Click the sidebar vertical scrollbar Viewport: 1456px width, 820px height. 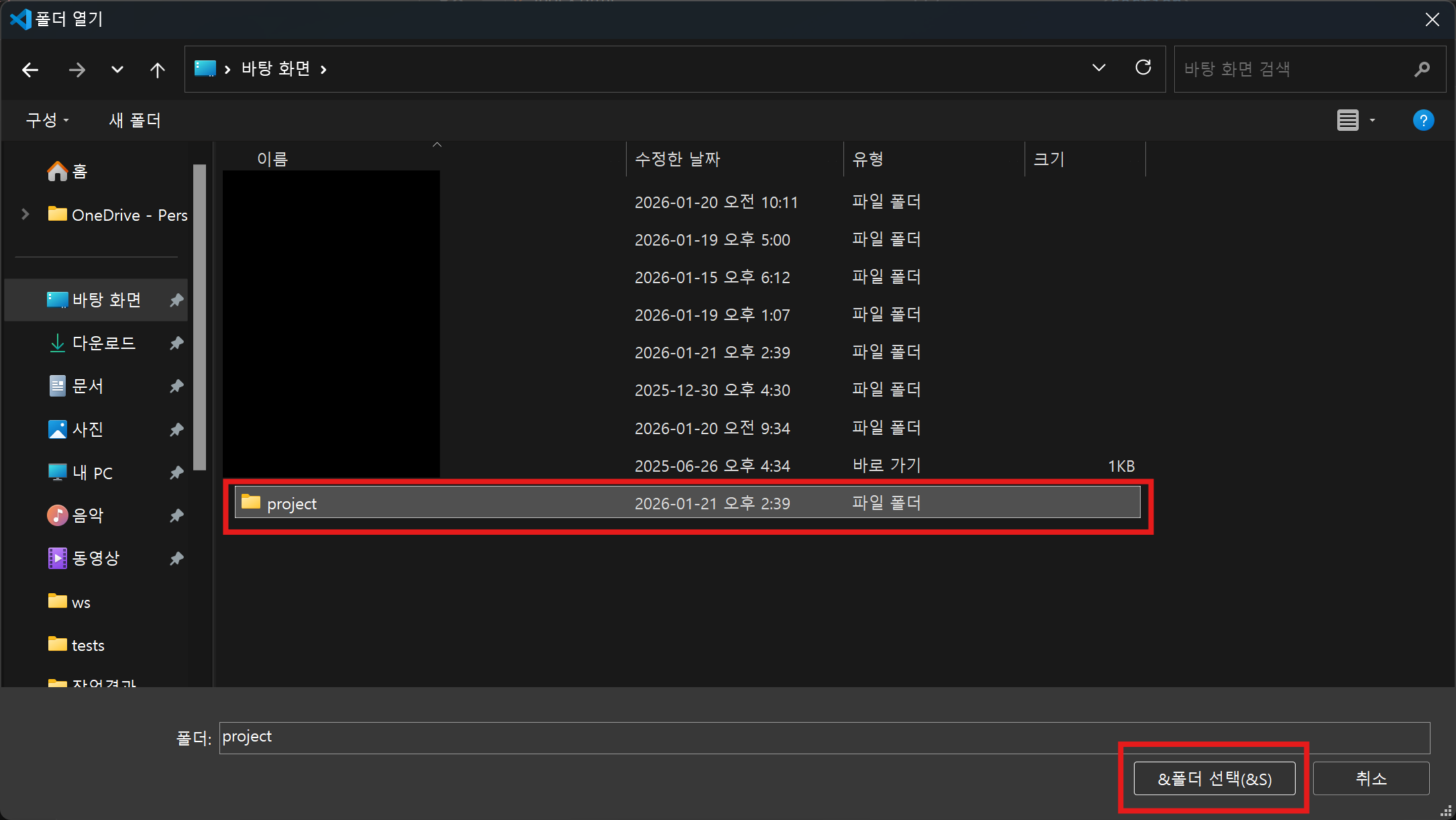[x=199, y=317]
